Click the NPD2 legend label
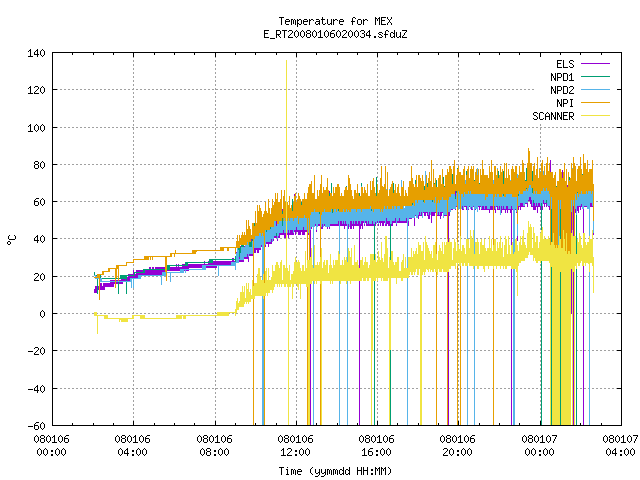 click(x=562, y=90)
